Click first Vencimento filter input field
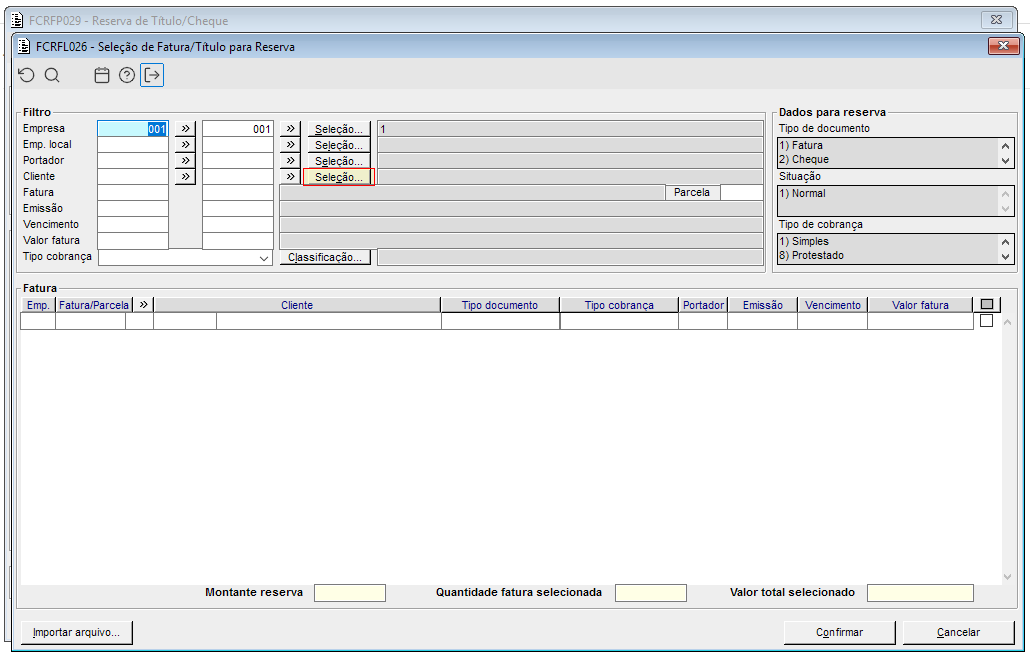1030x658 pixels. click(133, 224)
